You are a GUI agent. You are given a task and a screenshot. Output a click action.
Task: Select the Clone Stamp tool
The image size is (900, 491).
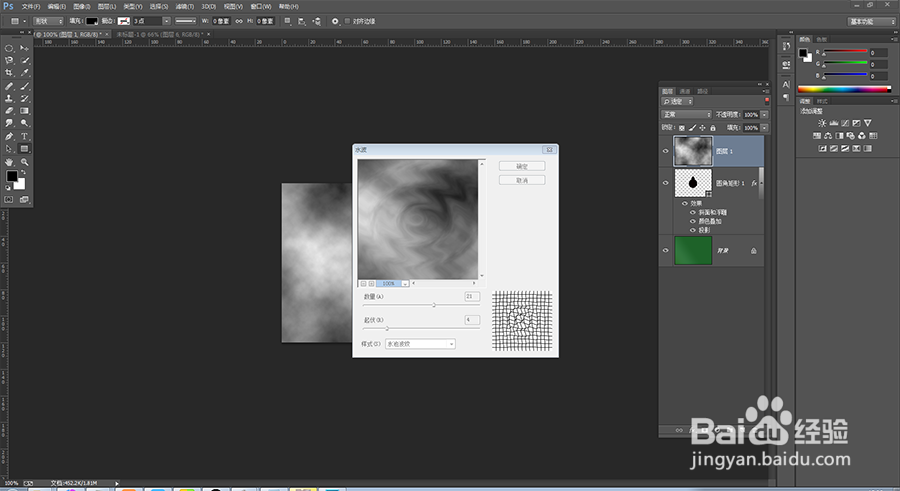click(x=9, y=98)
